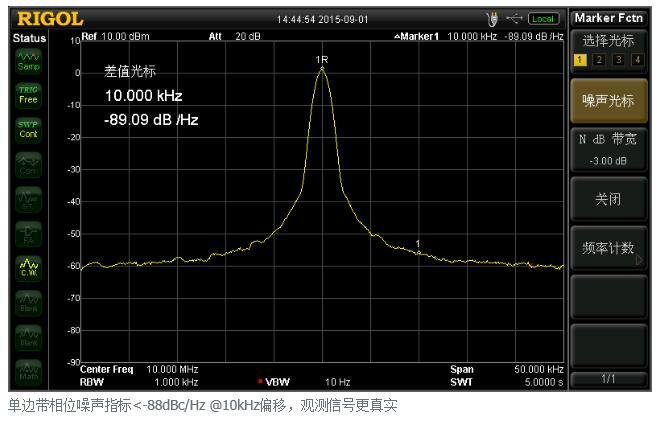This screenshot has height=424, width=656.
Task: Select marker 2 in marker selector
Action: [x=598, y=60]
